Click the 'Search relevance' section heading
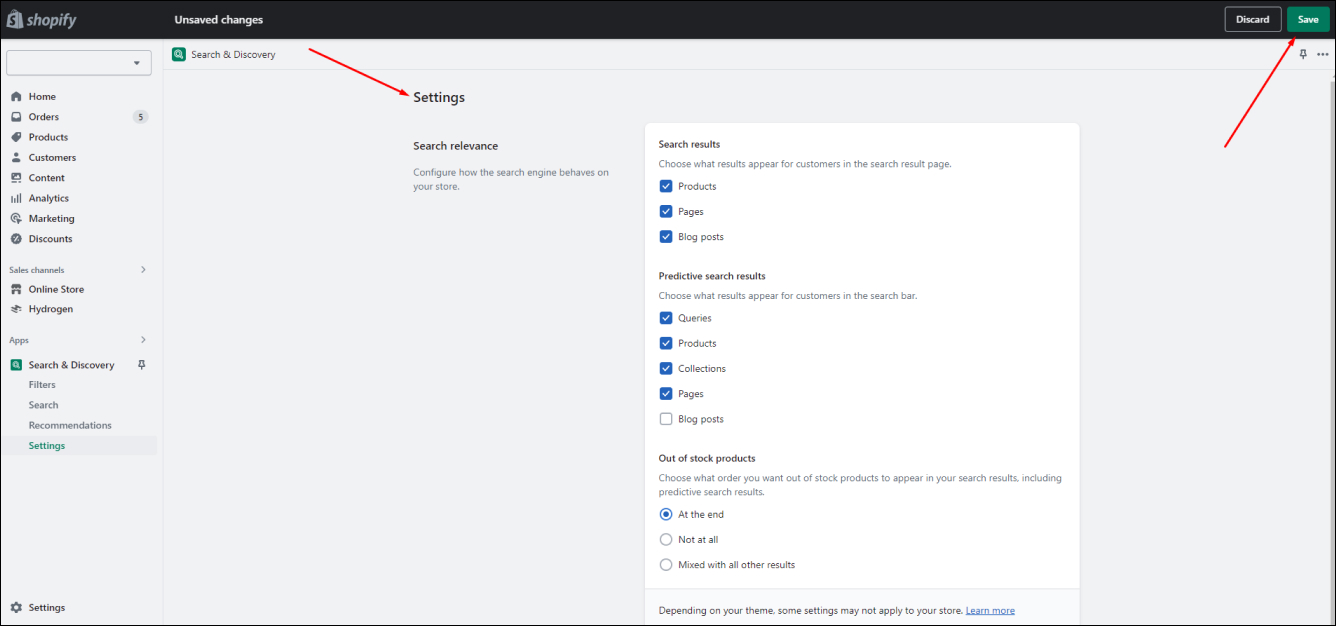The image size is (1336, 626). (455, 146)
